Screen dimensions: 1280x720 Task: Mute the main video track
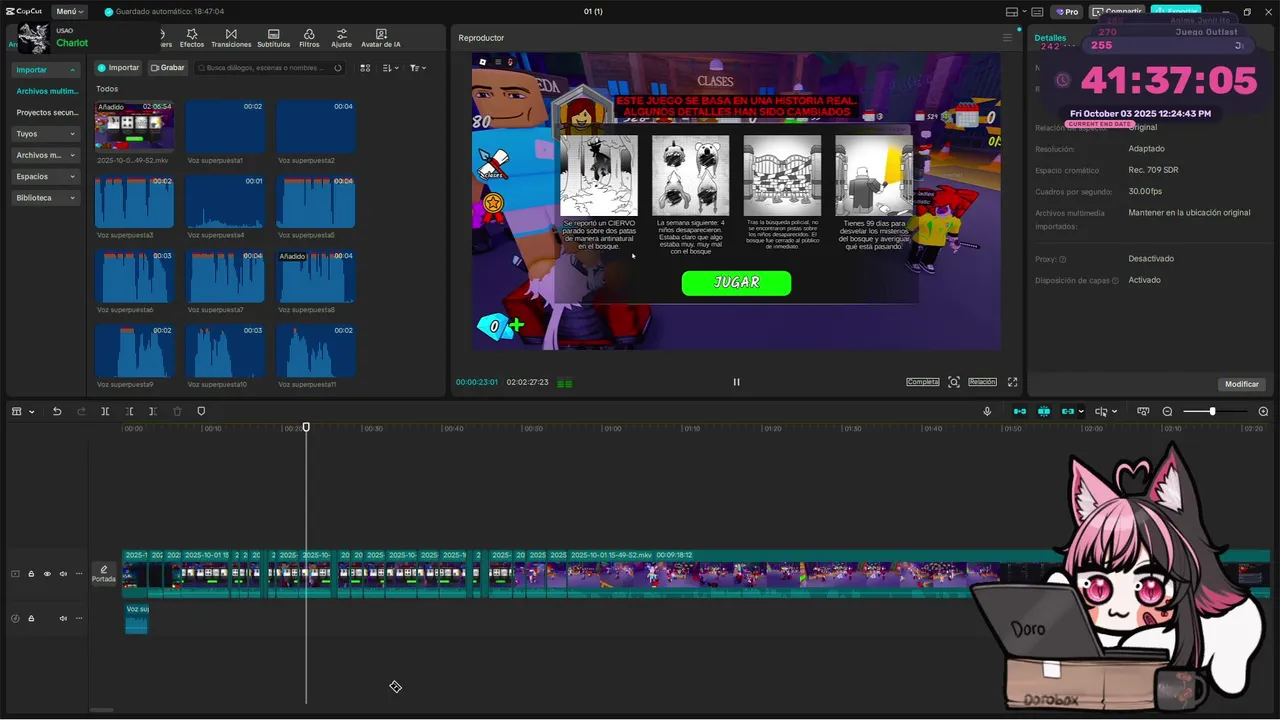click(63, 574)
